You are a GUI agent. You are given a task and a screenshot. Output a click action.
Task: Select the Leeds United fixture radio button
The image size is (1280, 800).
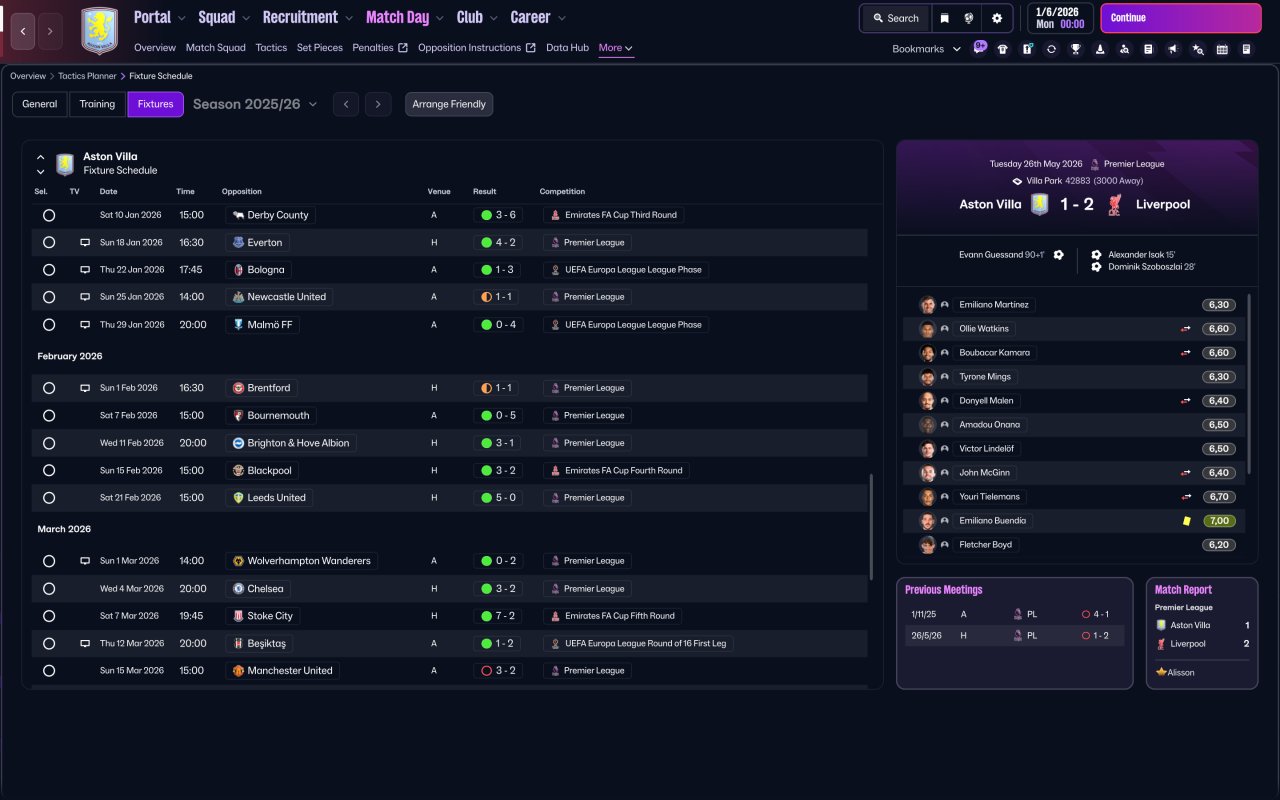pos(48,498)
